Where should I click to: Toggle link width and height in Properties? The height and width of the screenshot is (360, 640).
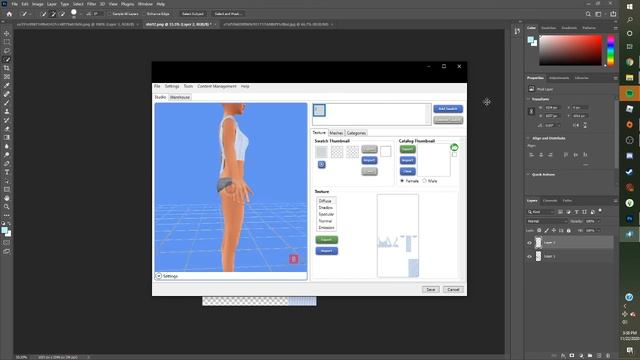[x=531, y=111]
